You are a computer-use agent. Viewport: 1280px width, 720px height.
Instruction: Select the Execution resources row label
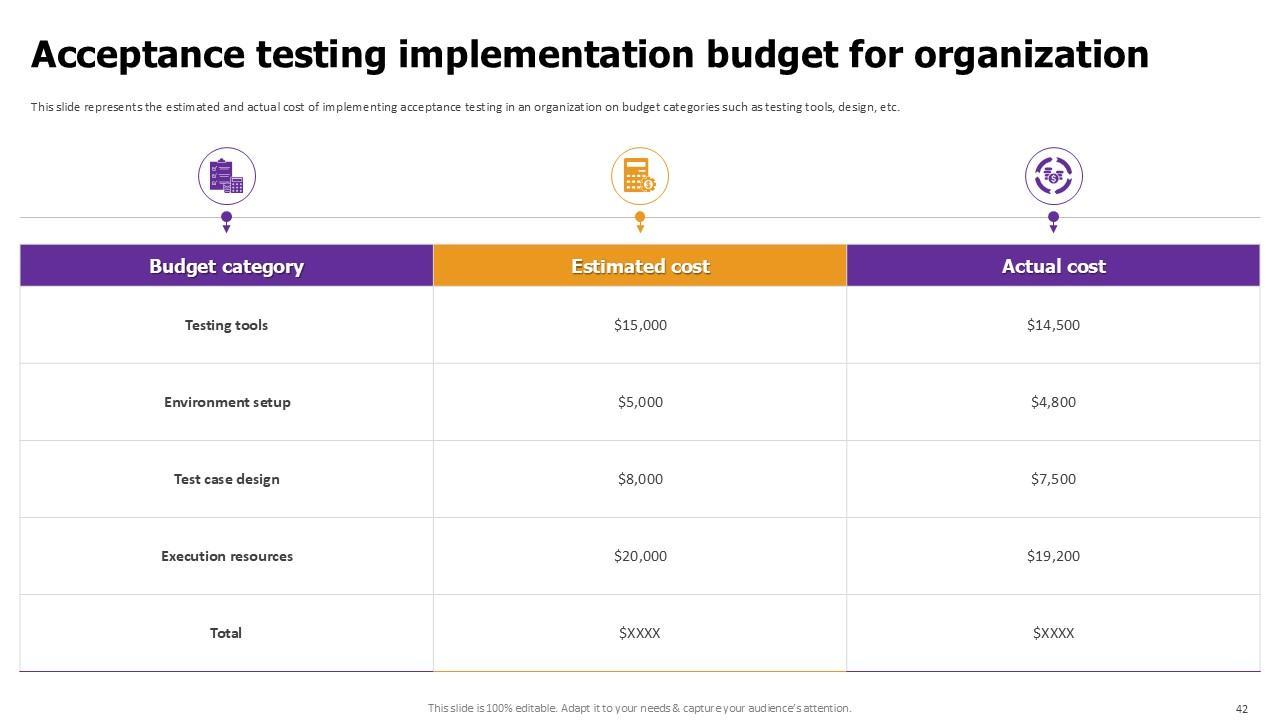click(x=227, y=556)
